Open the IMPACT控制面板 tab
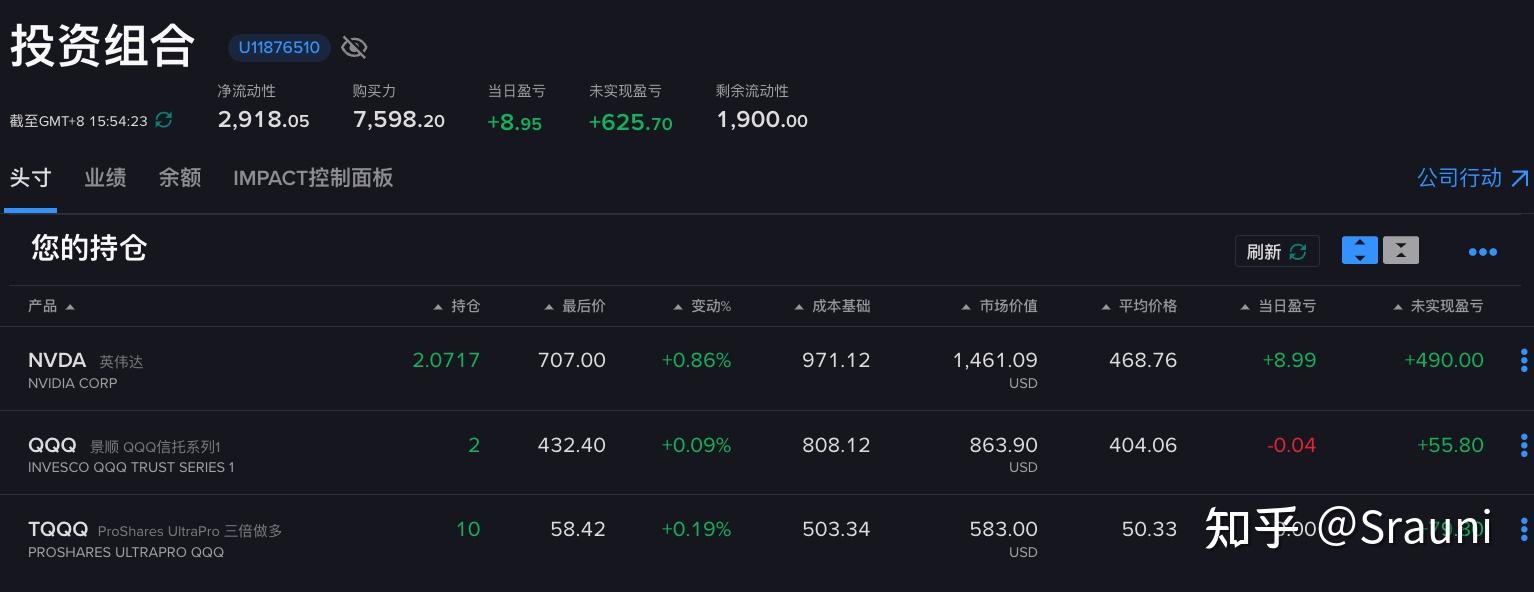The height and width of the screenshot is (592, 1534). tap(313, 178)
